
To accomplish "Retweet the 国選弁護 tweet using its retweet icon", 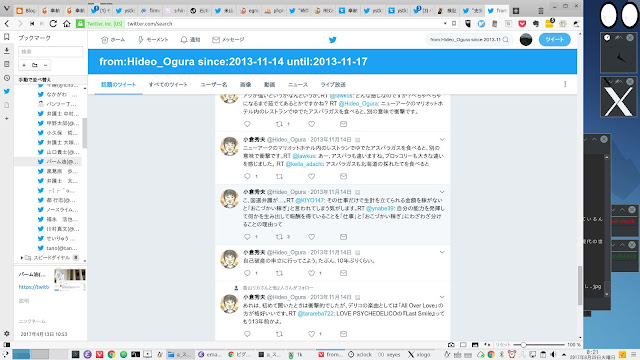I will tap(279, 237).
